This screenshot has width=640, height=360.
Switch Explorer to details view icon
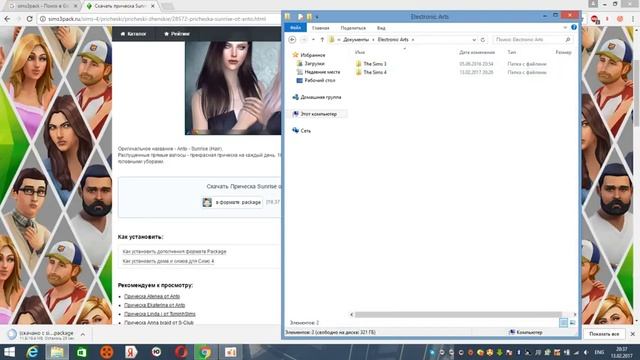[x=564, y=323]
